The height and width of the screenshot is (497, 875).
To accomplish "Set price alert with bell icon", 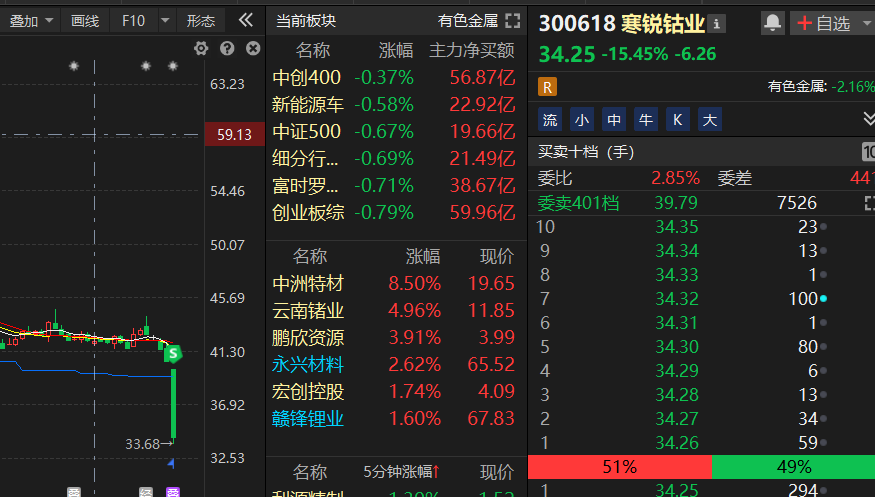I will pos(772,22).
